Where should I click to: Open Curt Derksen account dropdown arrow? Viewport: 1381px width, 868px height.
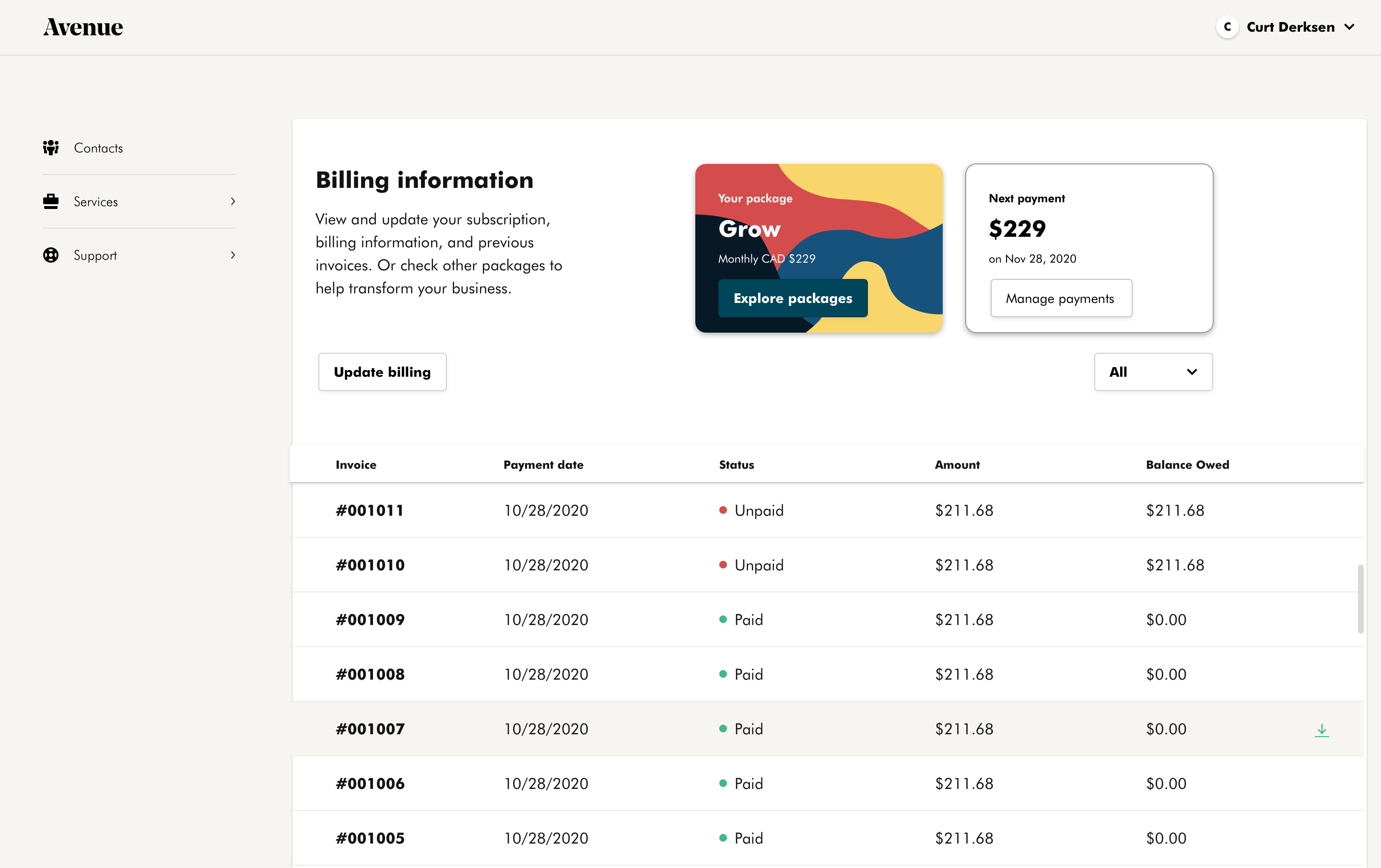tap(1349, 27)
